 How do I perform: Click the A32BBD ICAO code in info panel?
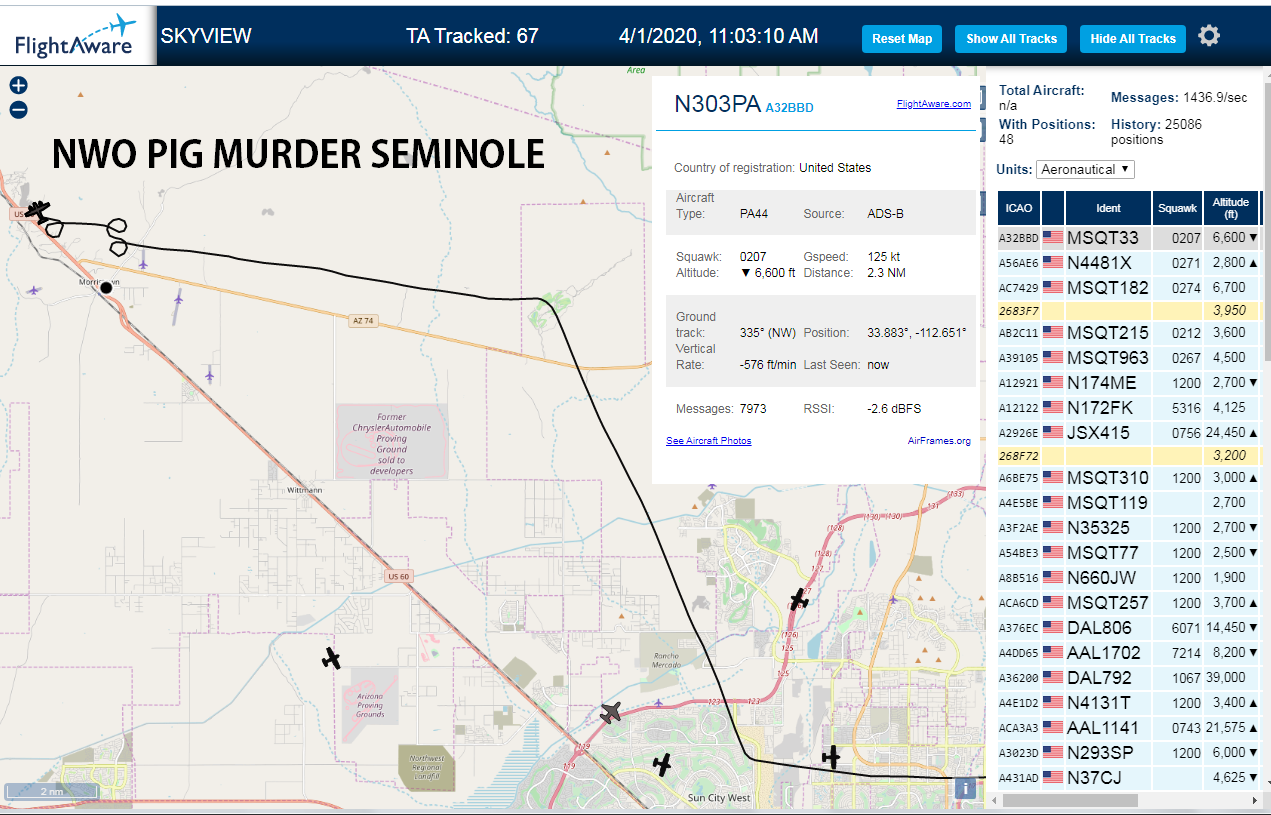[790, 107]
